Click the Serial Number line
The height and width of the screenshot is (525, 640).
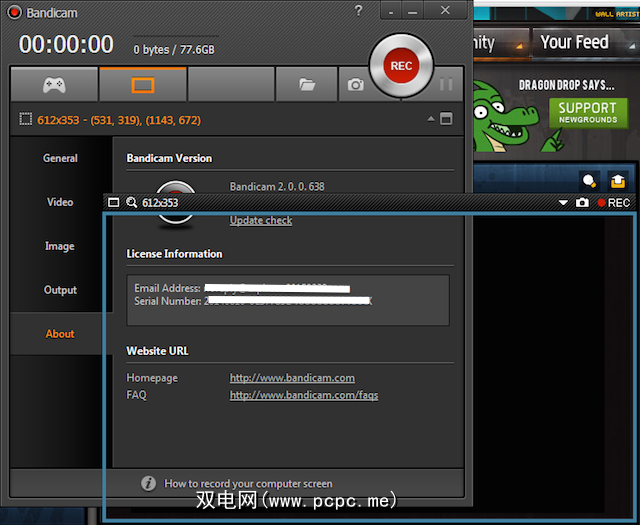tap(253, 301)
